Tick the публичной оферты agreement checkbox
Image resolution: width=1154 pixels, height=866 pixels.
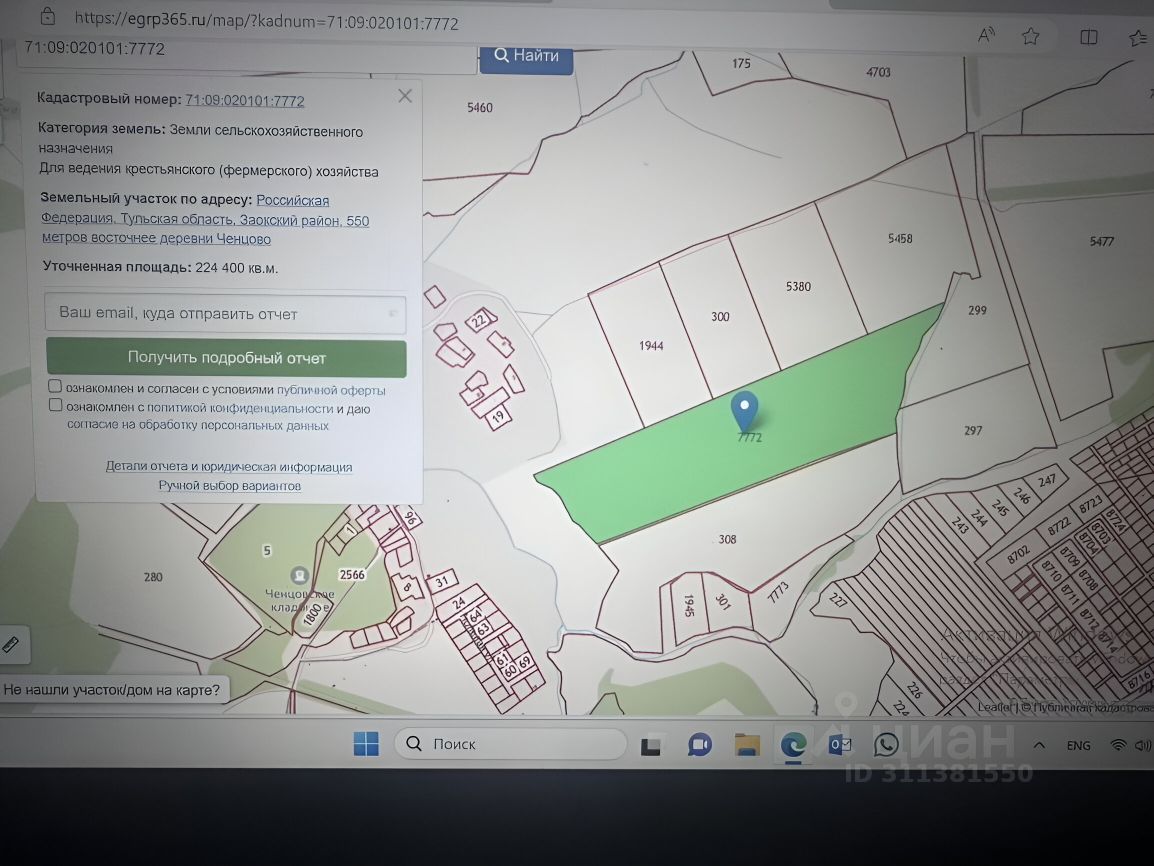click(x=55, y=386)
